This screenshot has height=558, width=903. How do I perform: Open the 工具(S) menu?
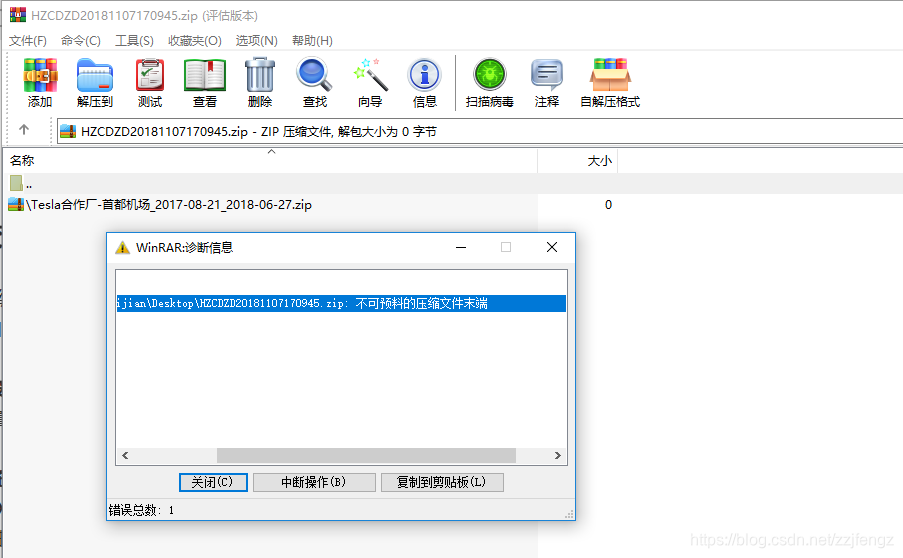pos(134,40)
